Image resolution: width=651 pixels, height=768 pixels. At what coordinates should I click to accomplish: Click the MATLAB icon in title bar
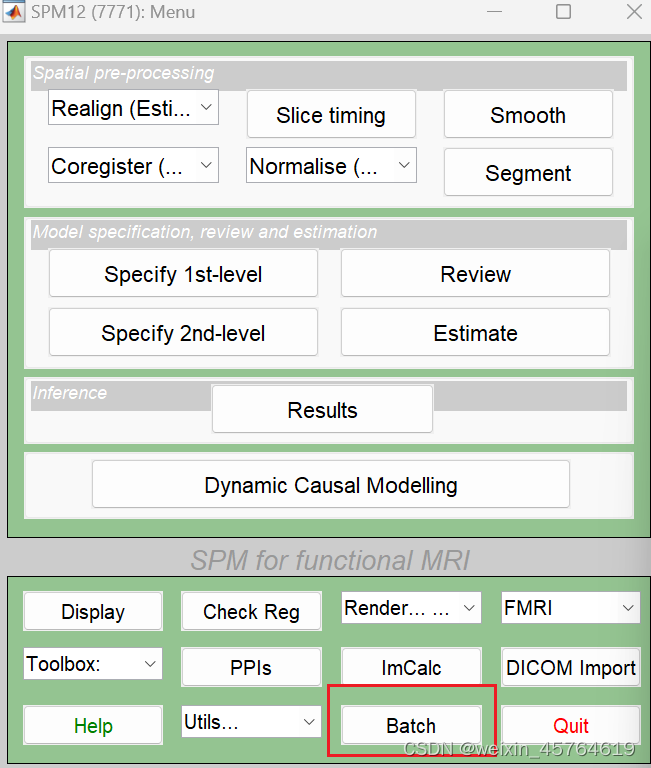click(x=13, y=12)
